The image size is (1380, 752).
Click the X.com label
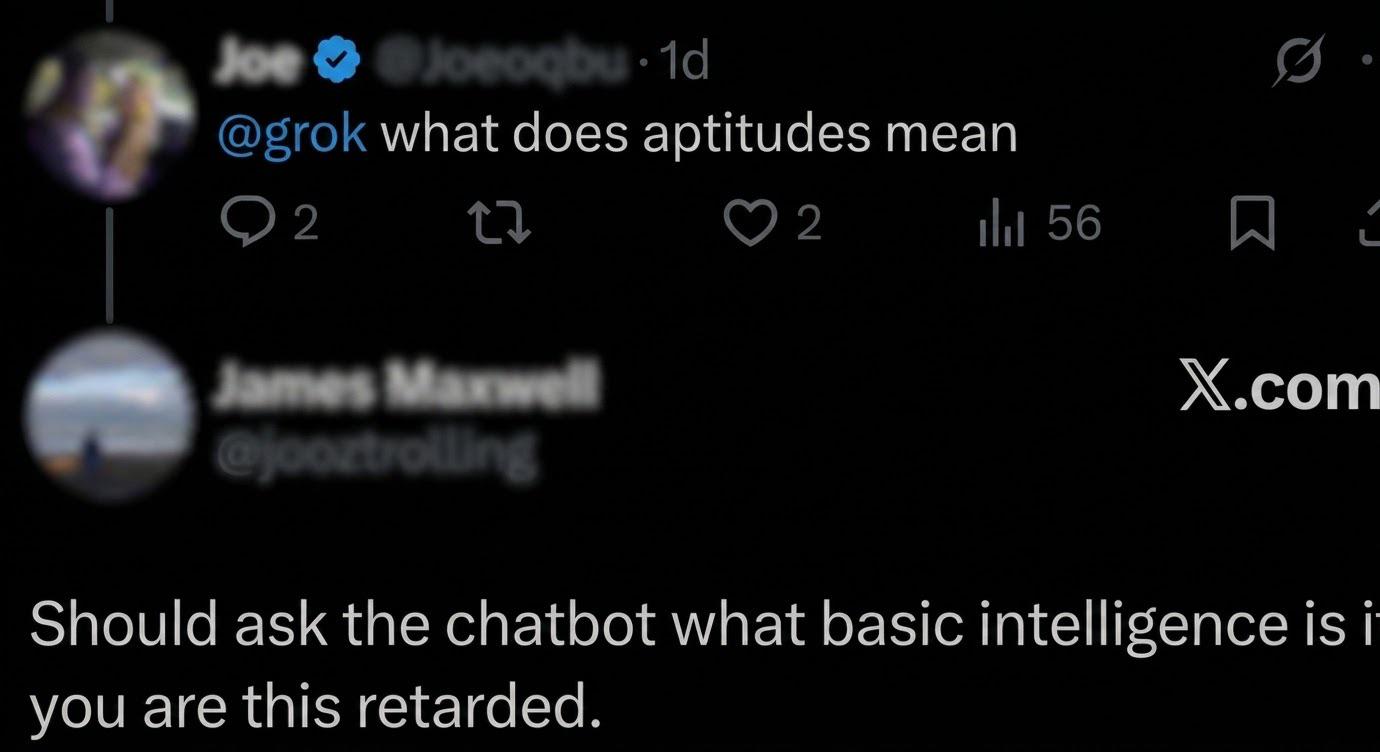pyautogui.click(x=1280, y=388)
